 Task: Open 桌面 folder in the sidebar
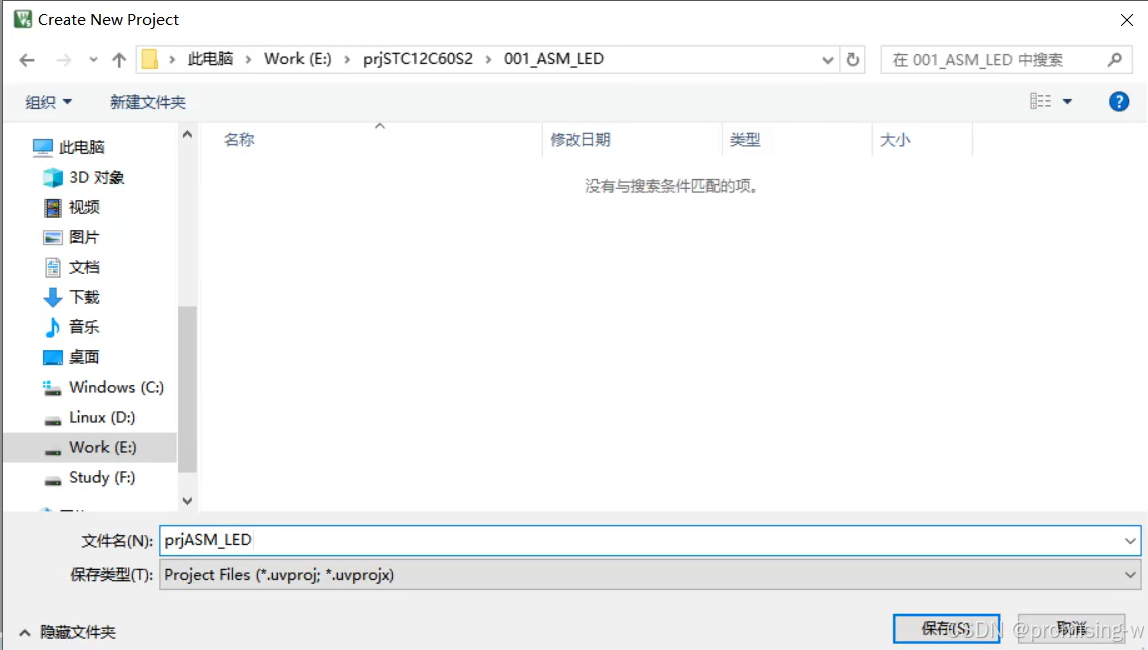coord(84,357)
